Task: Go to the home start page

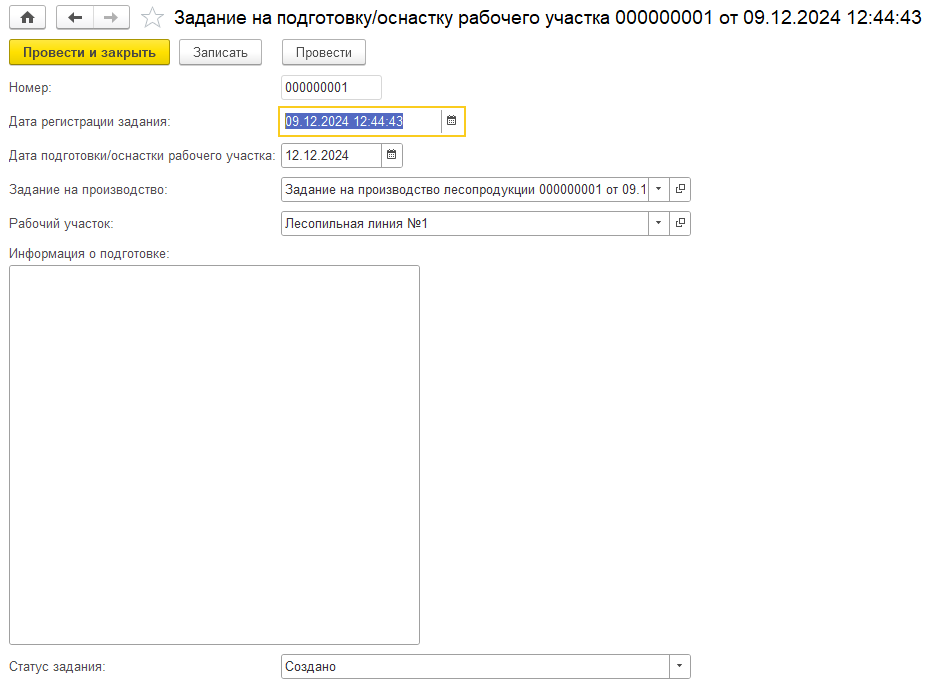Action: click(x=27, y=17)
